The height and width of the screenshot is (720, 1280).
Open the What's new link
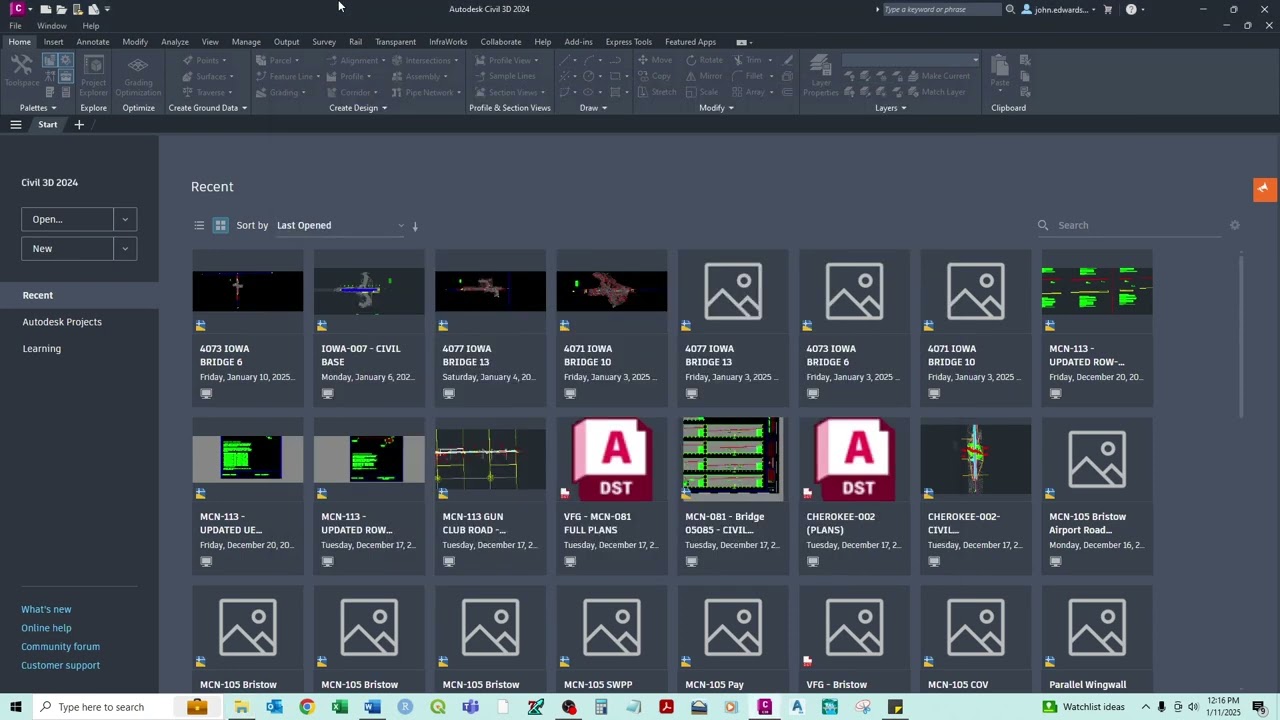point(46,609)
